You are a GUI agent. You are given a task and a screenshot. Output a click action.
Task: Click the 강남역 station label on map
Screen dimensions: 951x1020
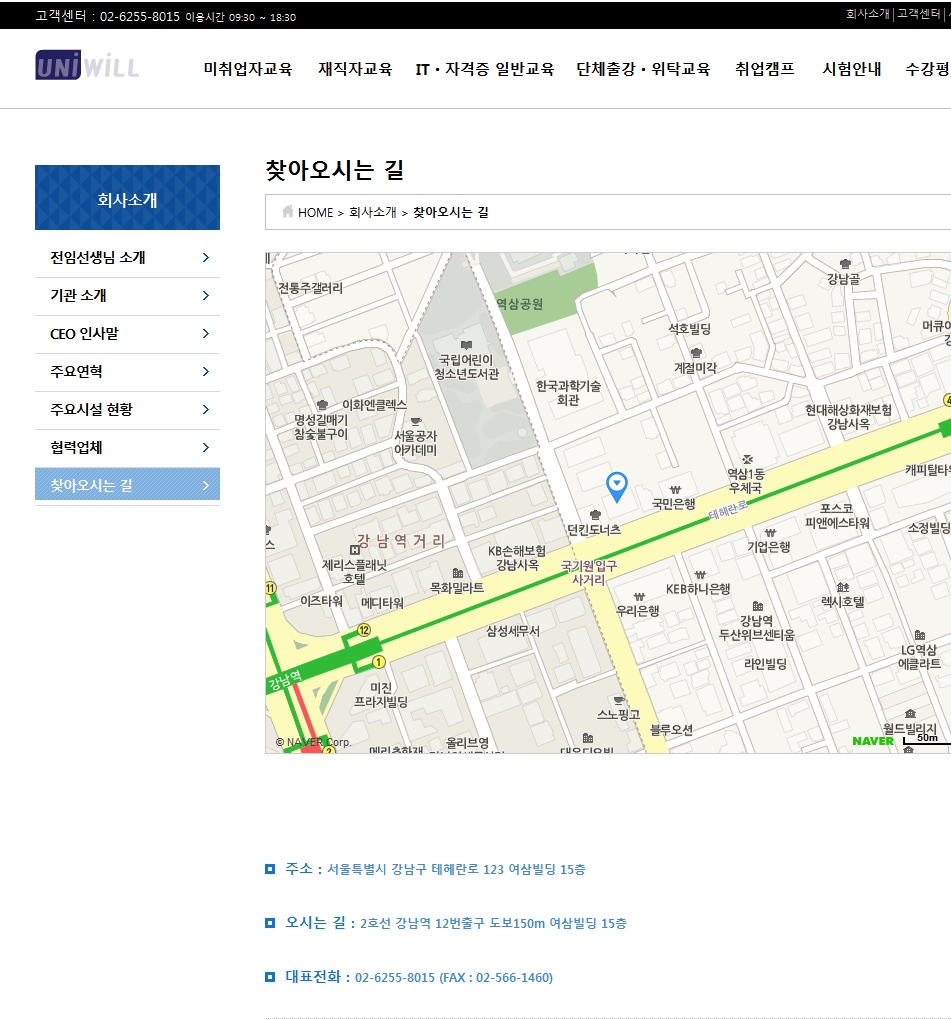[285, 680]
